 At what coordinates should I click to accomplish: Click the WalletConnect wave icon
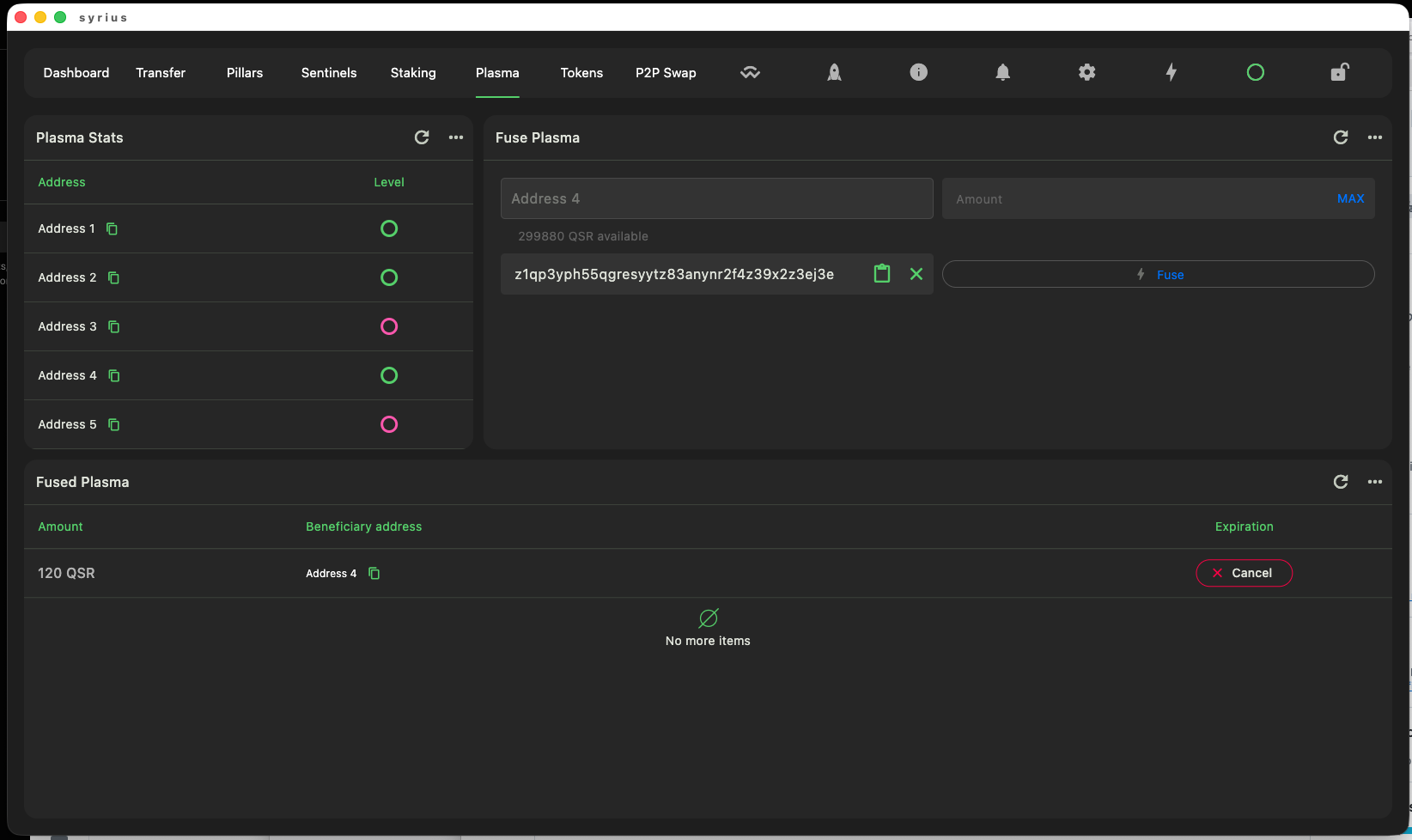point(750,73)
